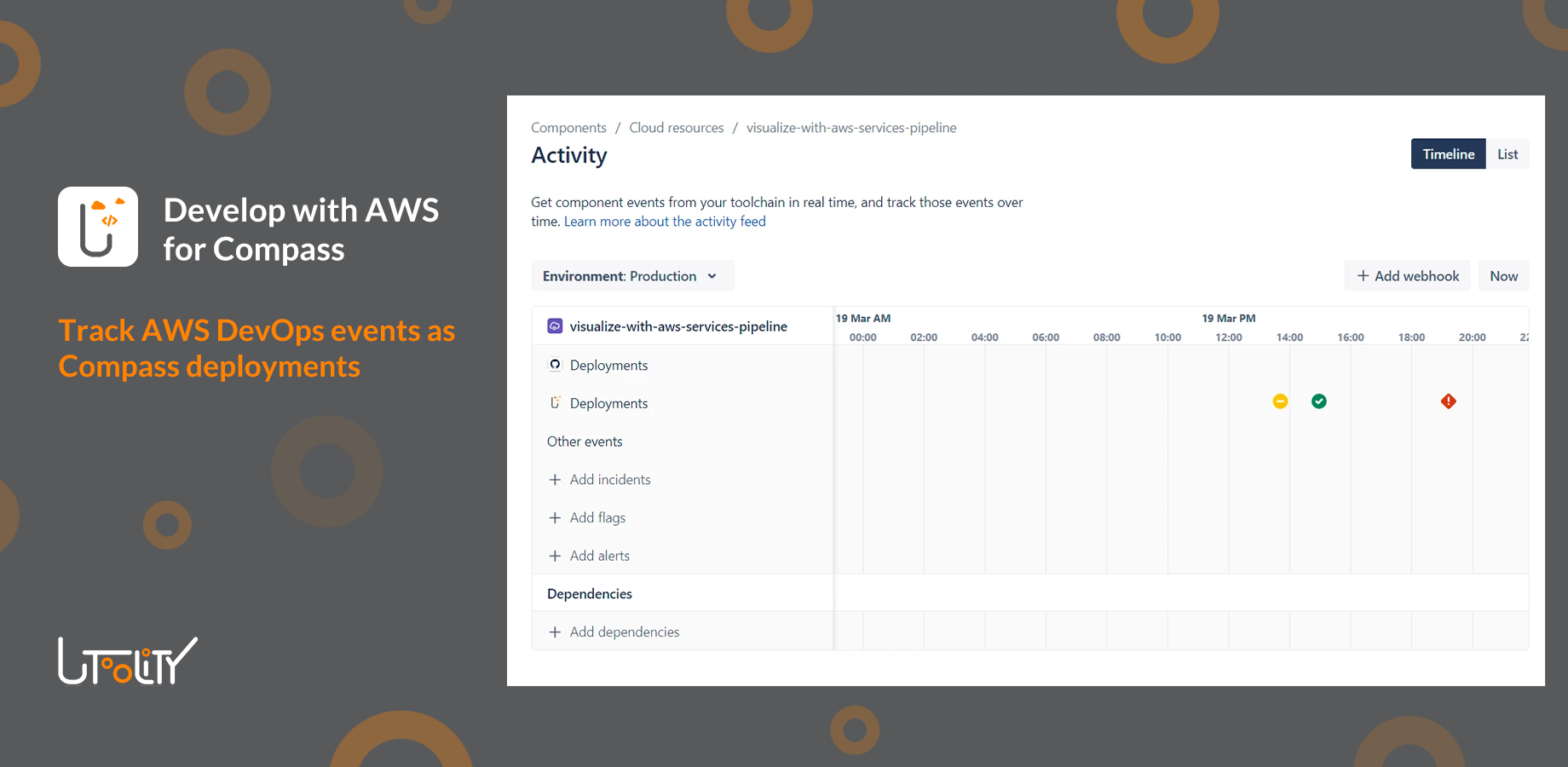The width and height of the screenshot is (1568, 767).
Task: Click the plus icon to add alerts
Action: (555, 555)
